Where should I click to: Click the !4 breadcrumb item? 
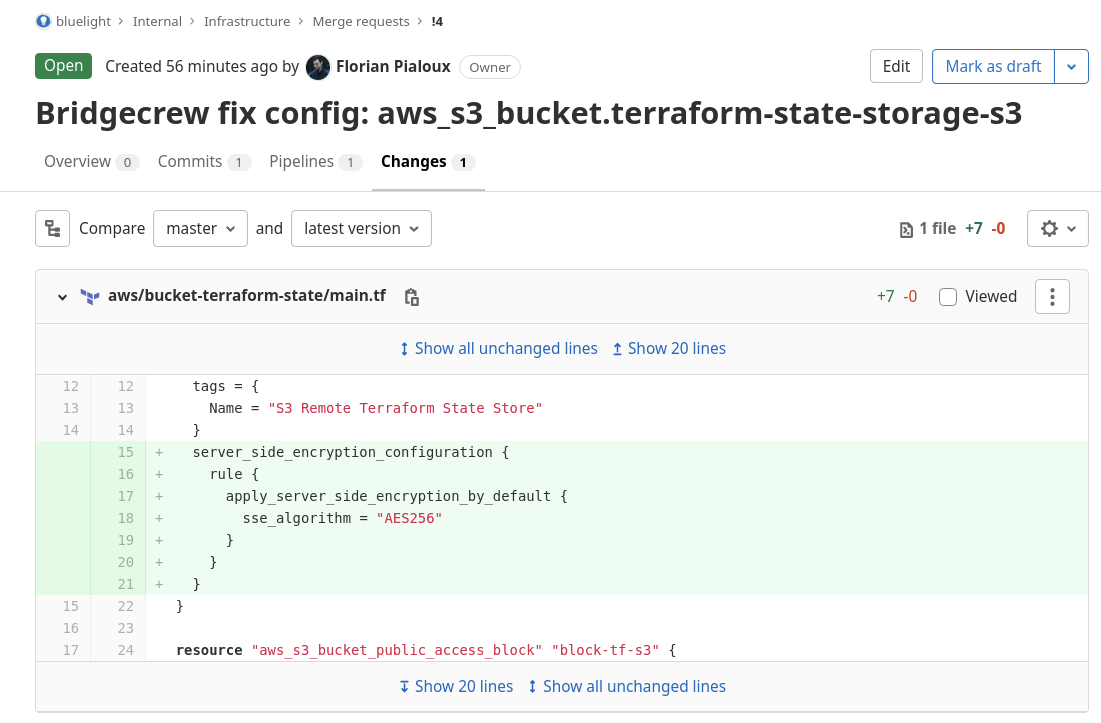point(437,22)
